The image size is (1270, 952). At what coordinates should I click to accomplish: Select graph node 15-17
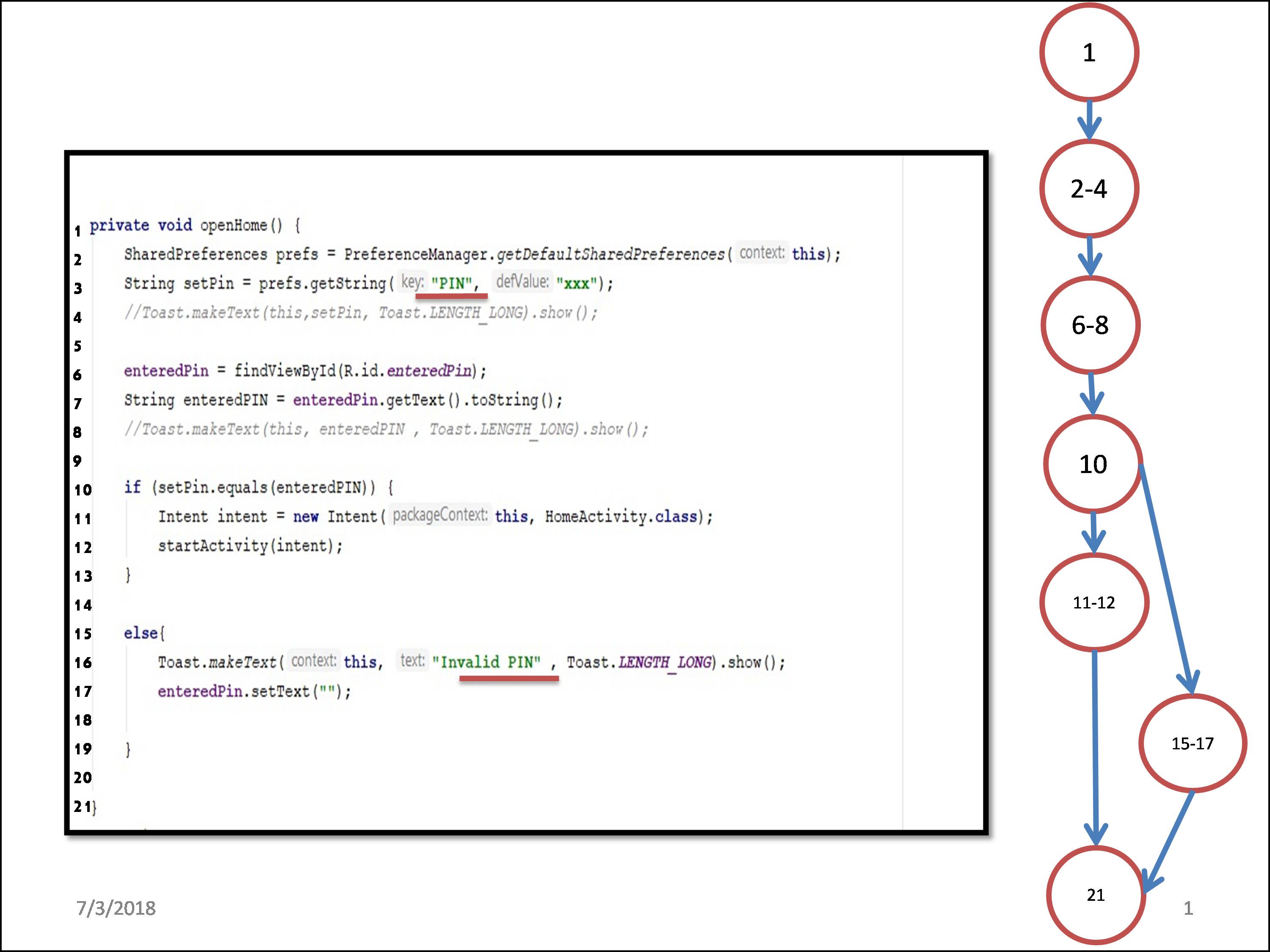[x=1193, y=743]
